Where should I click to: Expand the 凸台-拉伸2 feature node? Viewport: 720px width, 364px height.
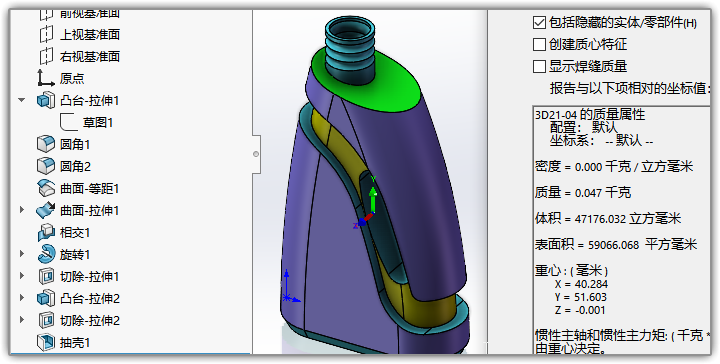(22, 298)
